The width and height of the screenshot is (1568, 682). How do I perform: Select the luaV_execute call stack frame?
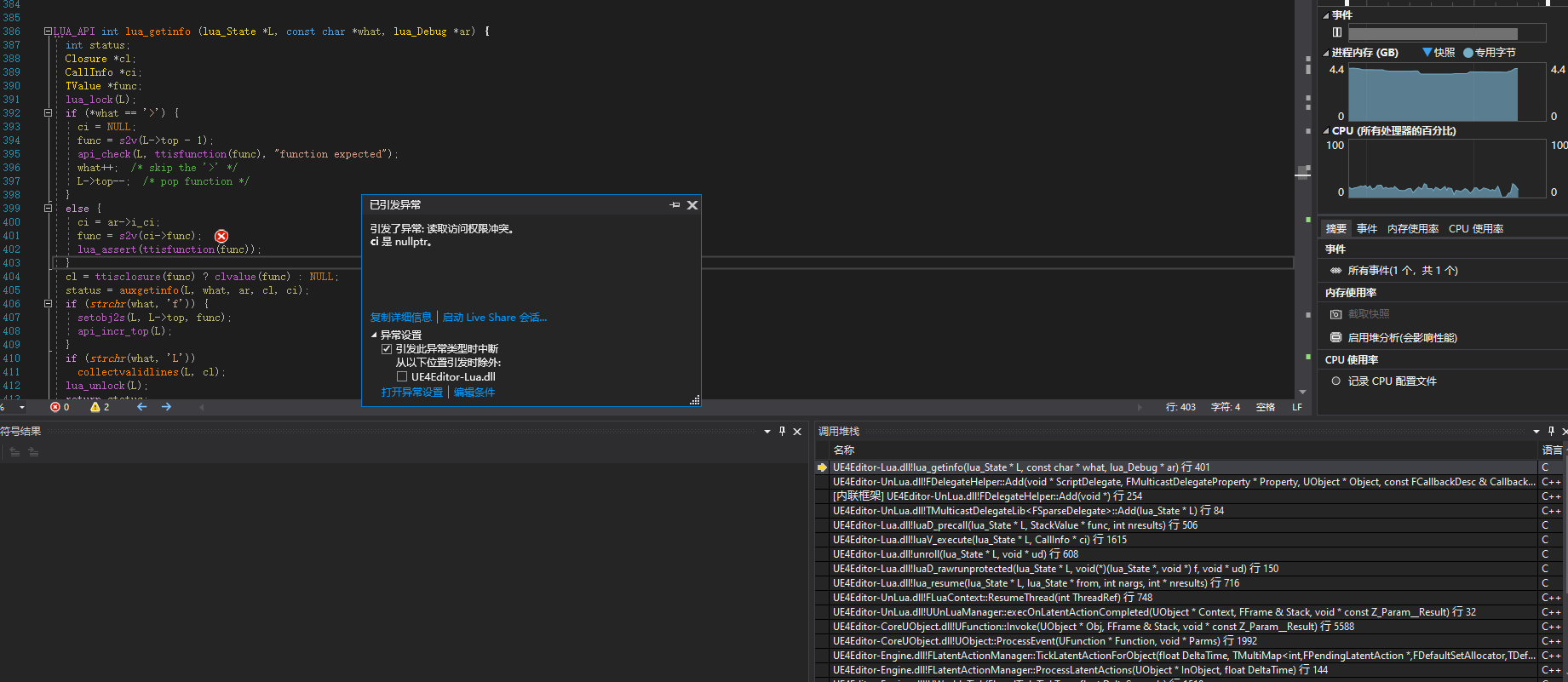click(x=1185, y=540)
